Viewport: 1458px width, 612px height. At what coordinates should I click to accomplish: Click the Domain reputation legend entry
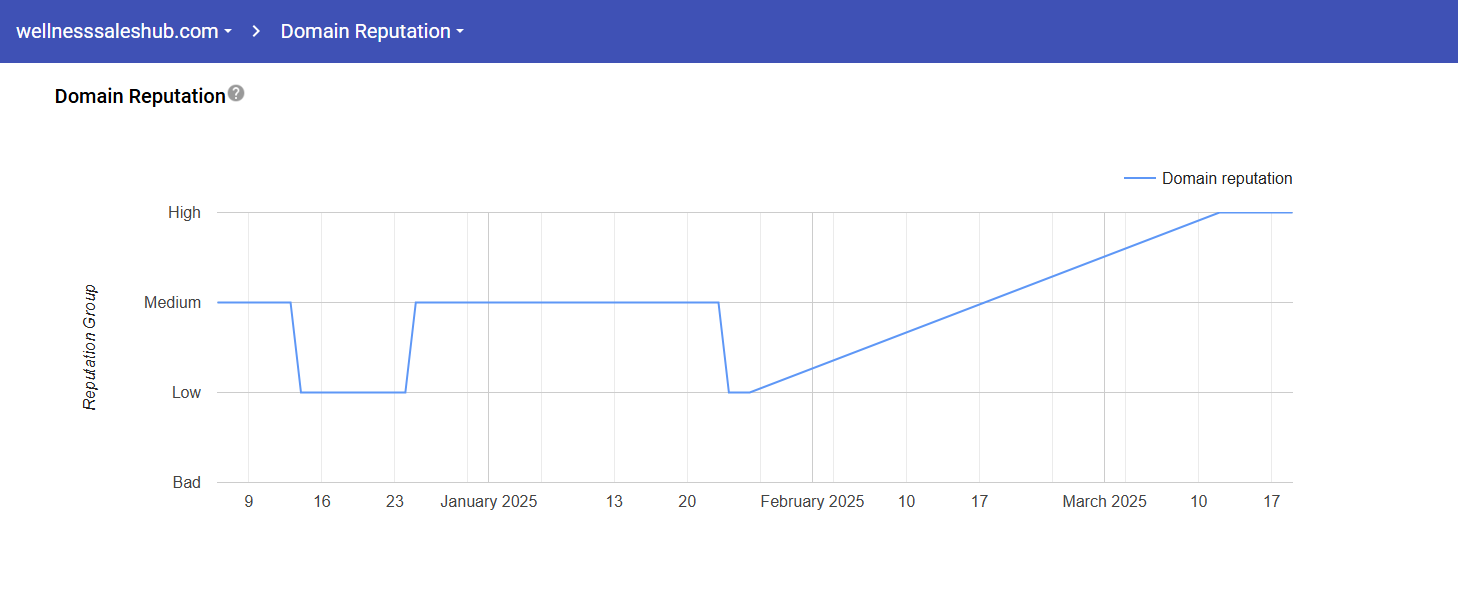pos(1226,179)
